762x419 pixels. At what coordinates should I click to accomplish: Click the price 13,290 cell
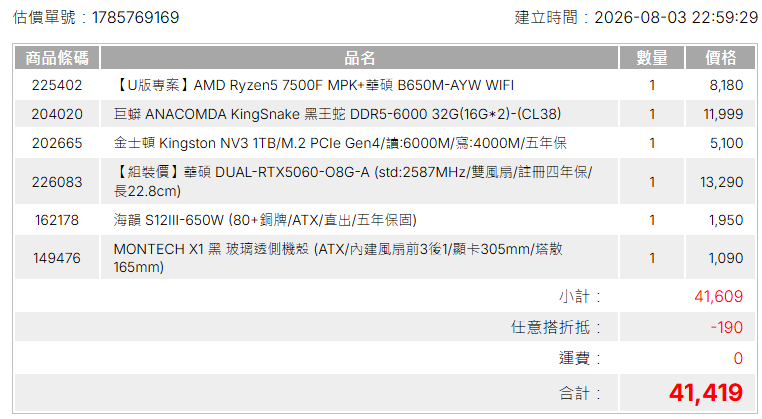pos(721,181)
